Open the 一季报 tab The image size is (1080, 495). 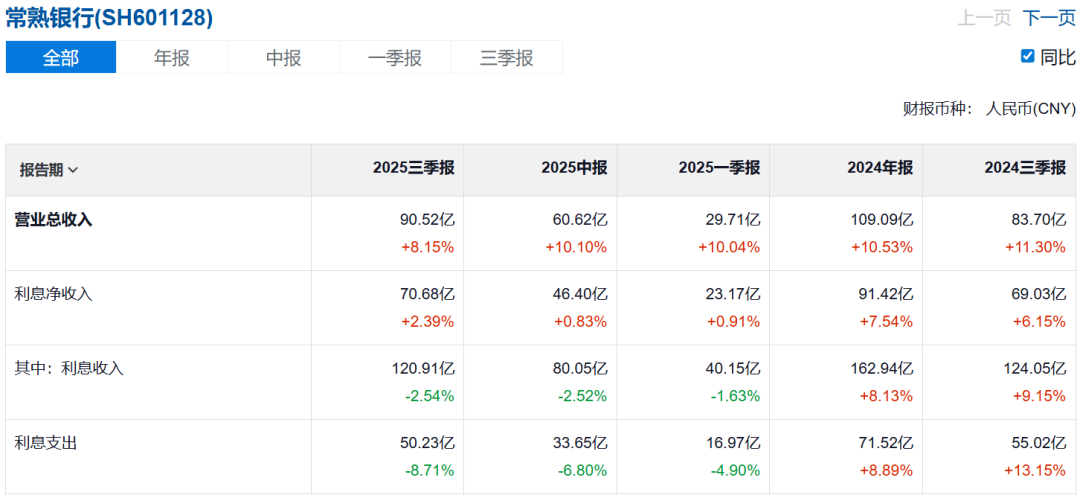pyautogui.click(x=395, y=58)
